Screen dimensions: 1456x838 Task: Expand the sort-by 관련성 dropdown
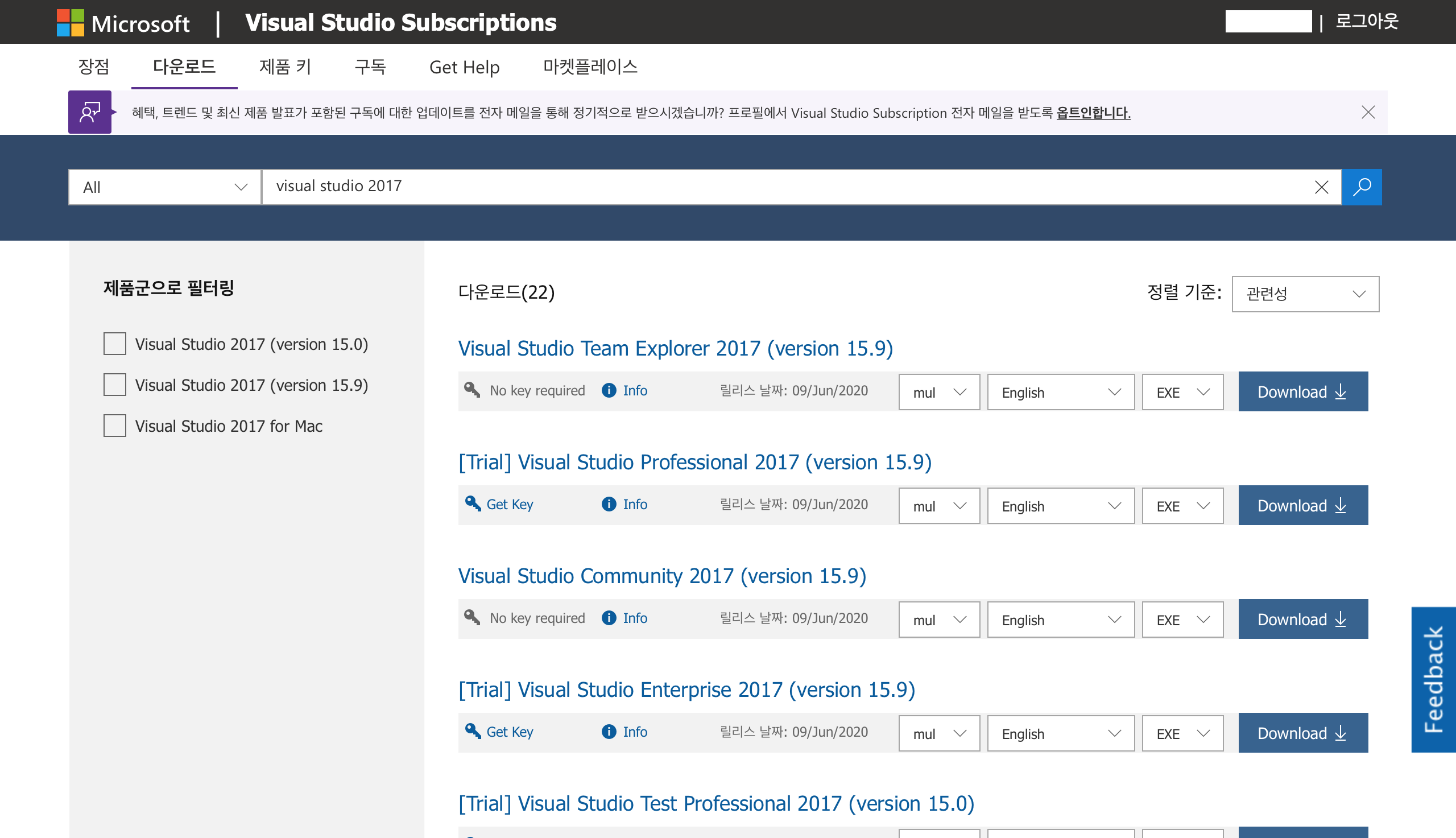pyautogui.click(x=1305, y=294)
